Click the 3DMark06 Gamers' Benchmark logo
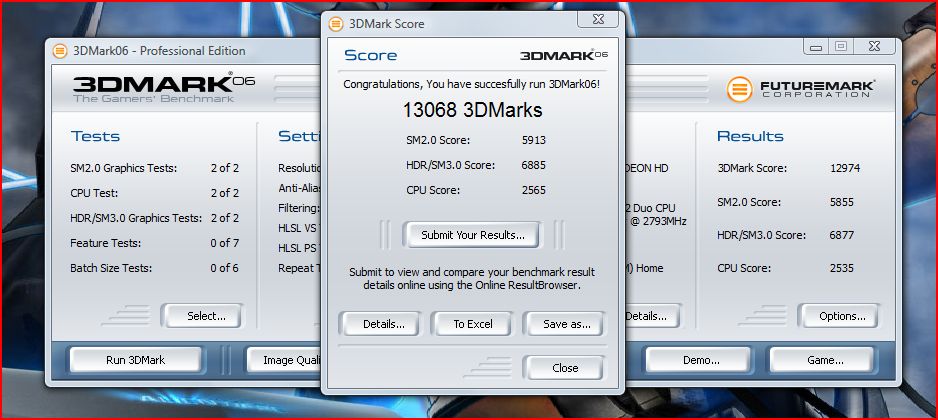This screenshot has height=420, width=938. pos(163,87)
